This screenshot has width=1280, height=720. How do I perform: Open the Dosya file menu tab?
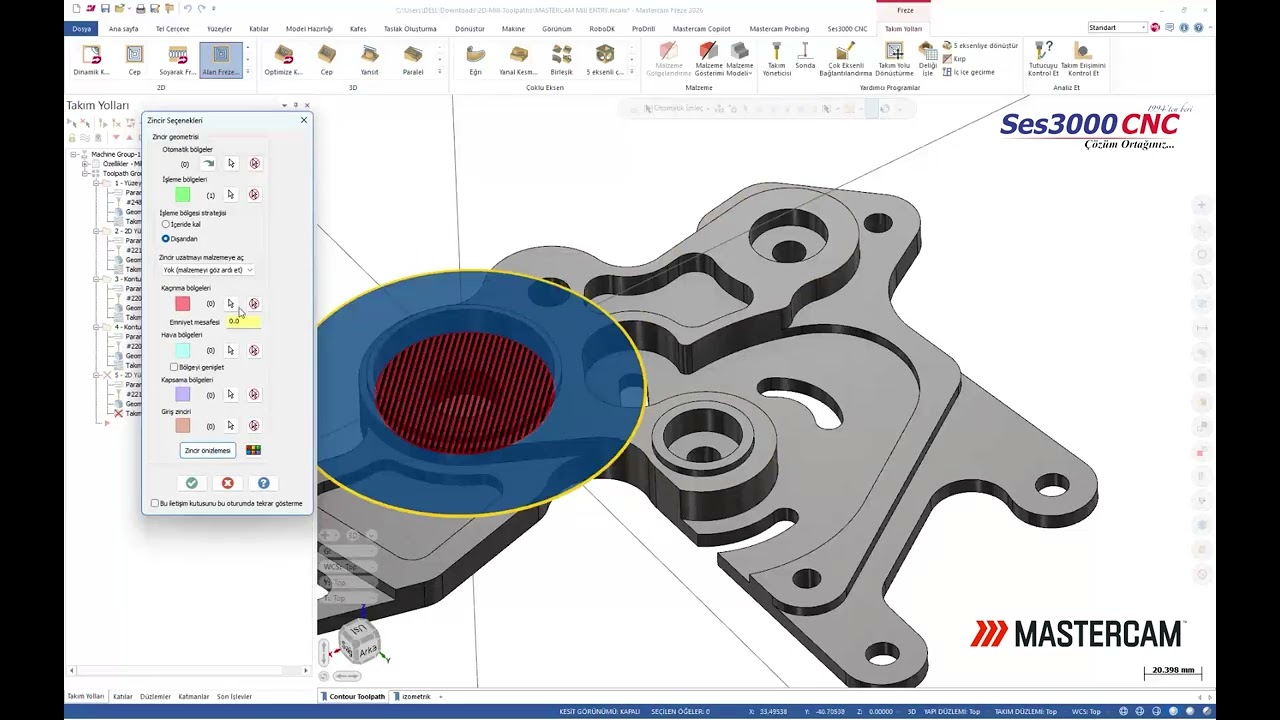81,29
